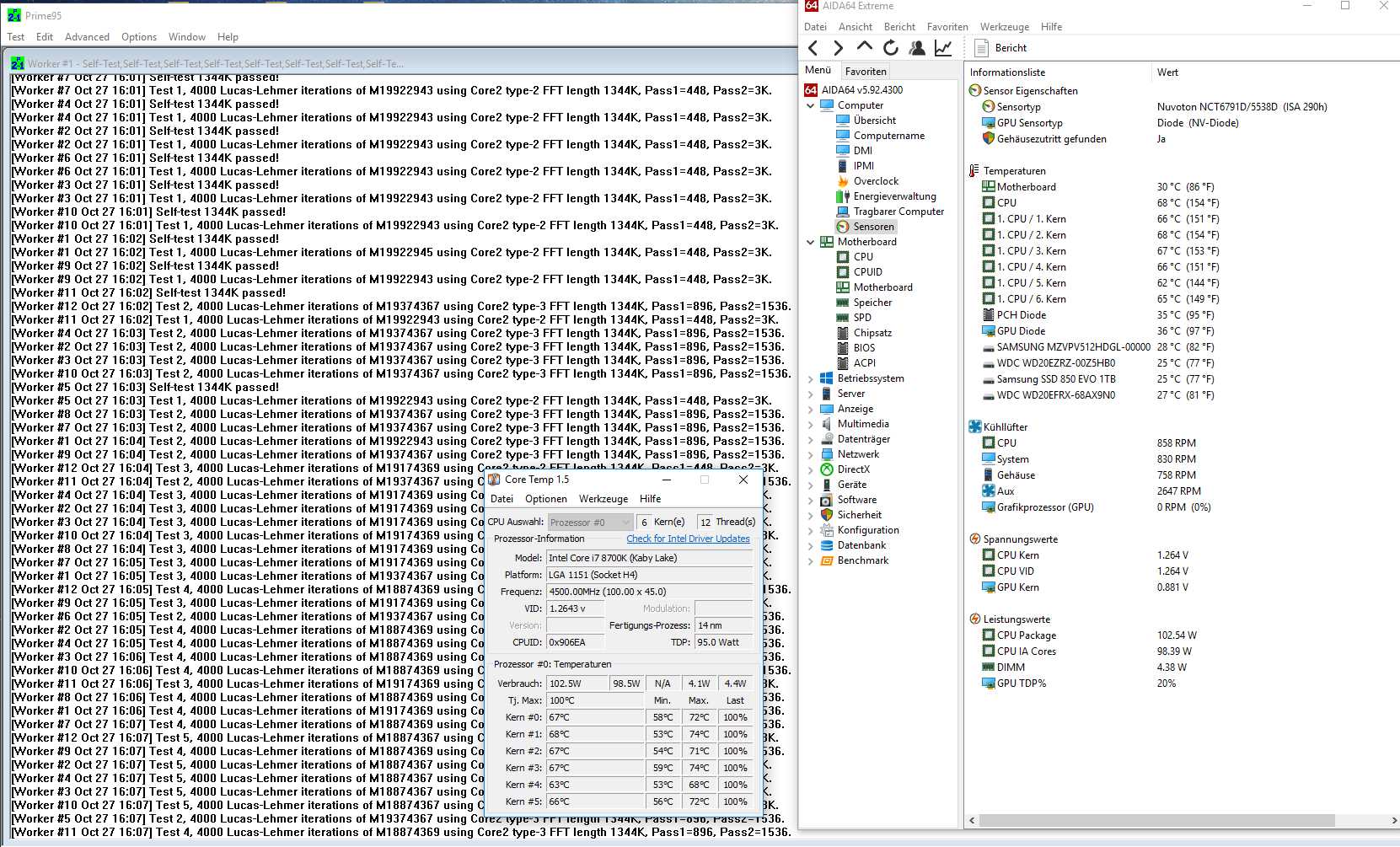This screenshot has height=847, width=1400.
Task: Click the Informationsliste column header
Action: 1007,72
